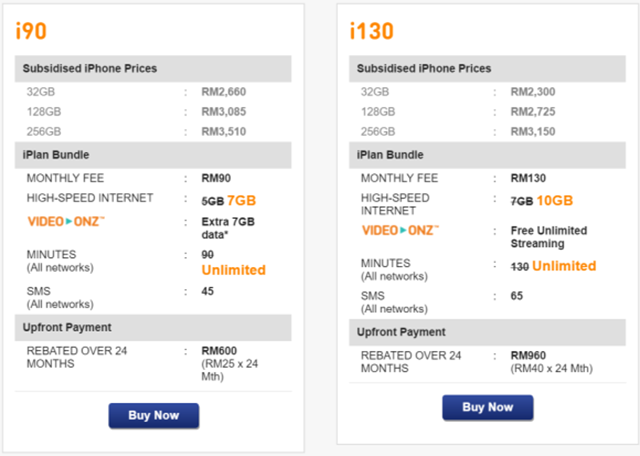Click the orange 10GB internet value
This screenshot has height=456, width=640.
555,200
